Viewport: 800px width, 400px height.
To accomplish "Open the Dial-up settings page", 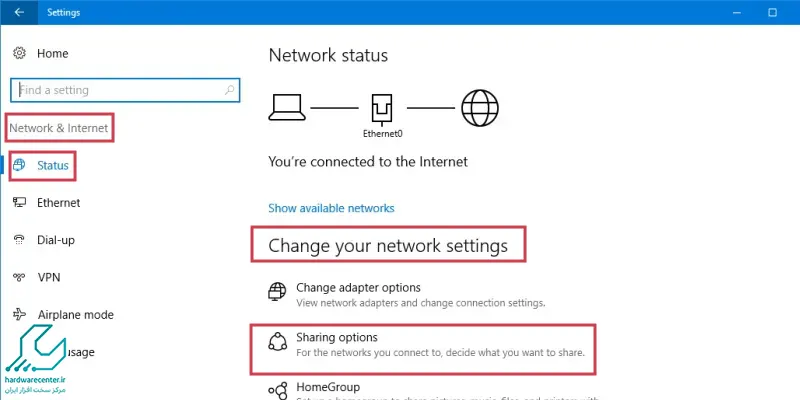I will click(x=56, y=240).
